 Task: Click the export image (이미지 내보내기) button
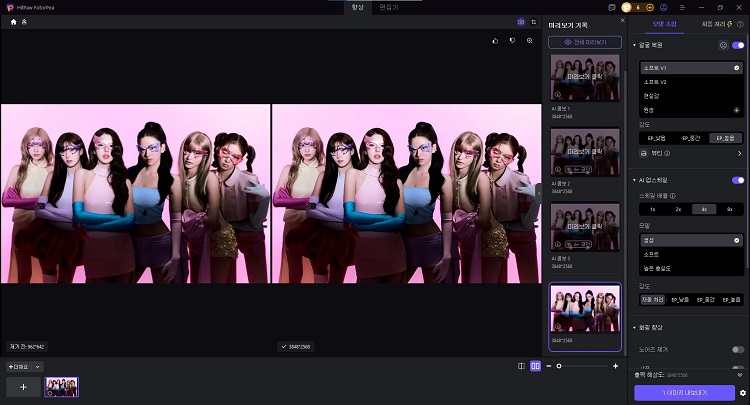pos(684,393)
